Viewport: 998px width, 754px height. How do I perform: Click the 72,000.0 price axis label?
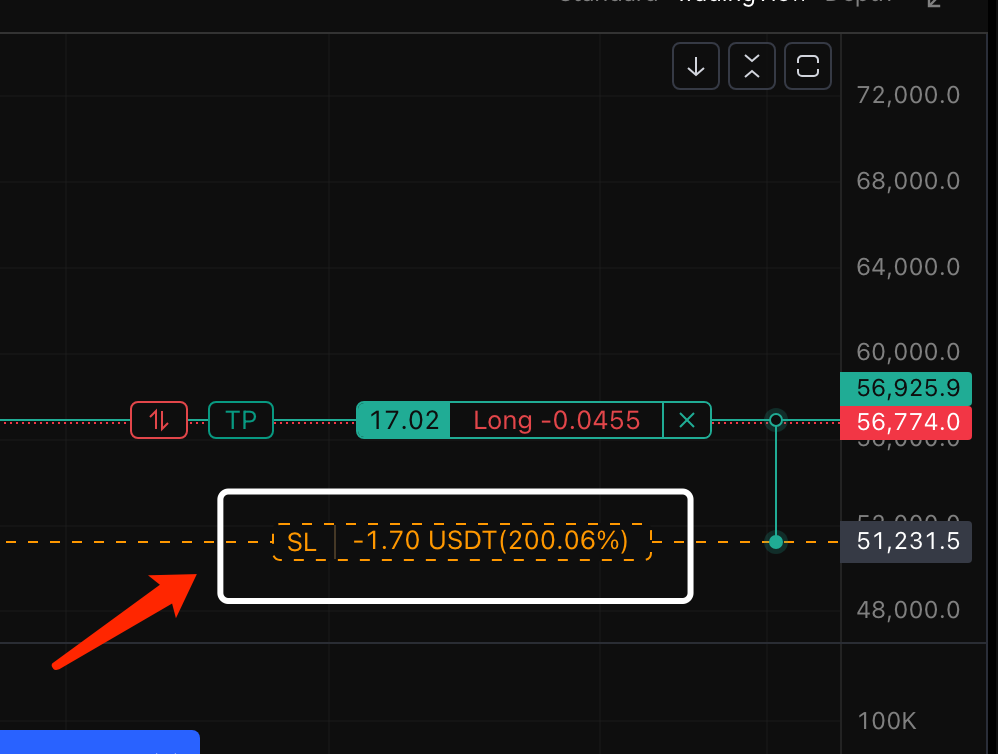point(908,95)
